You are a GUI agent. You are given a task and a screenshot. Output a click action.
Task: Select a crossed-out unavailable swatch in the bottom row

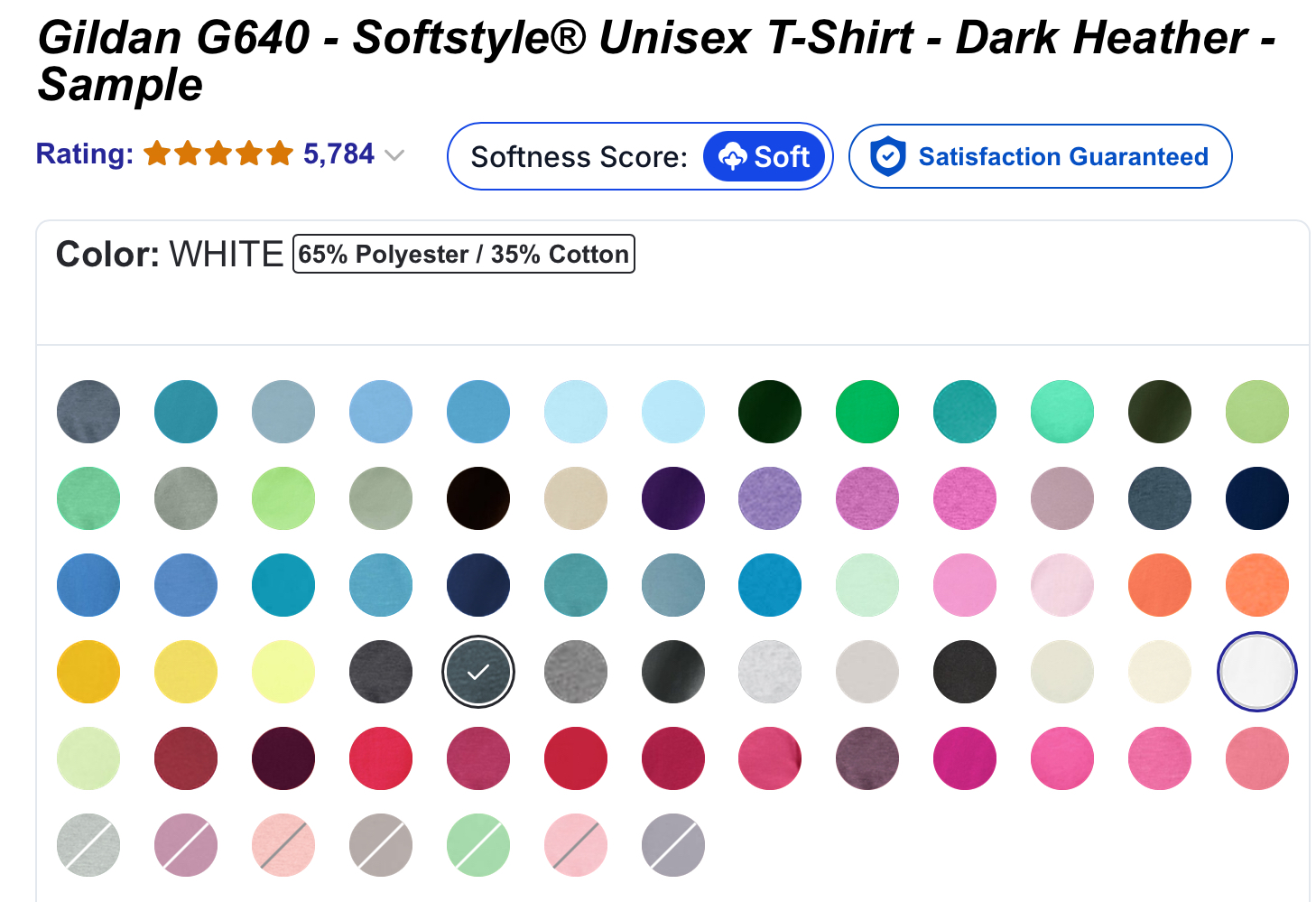click(x=88, y=845)
